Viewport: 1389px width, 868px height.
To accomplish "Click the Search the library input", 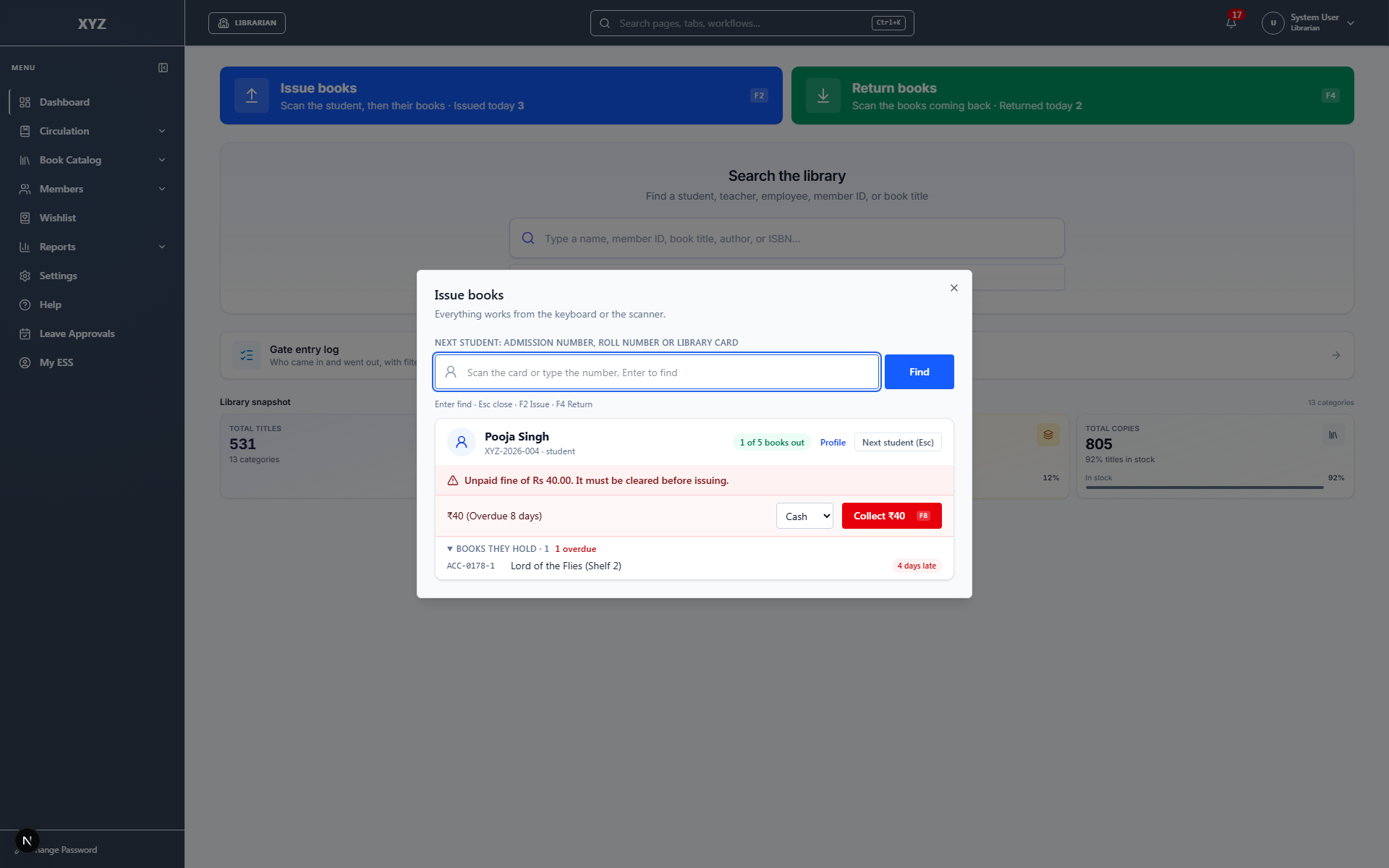I will coord(786,238).
